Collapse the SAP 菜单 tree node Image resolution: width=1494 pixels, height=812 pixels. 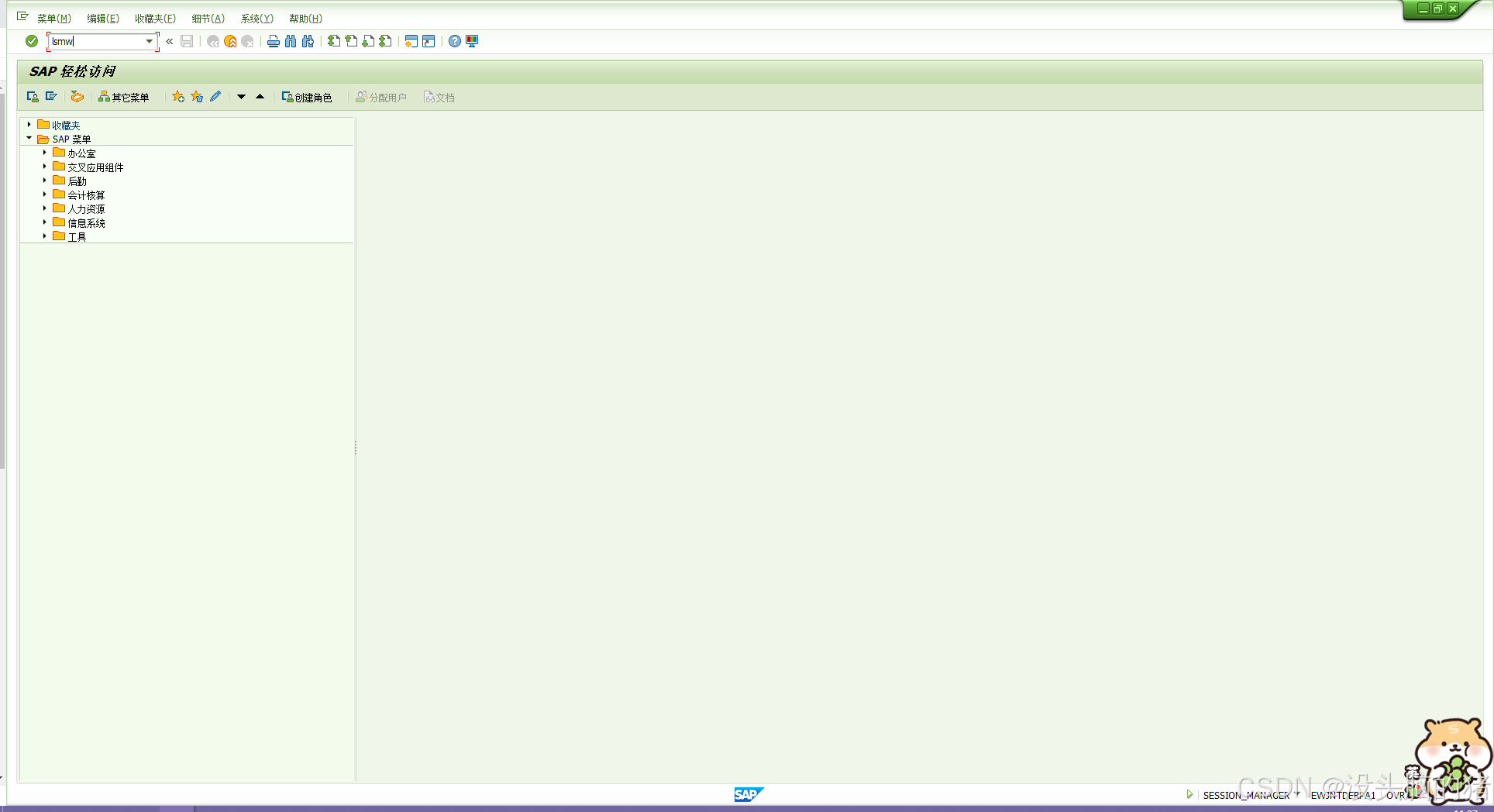pos(29,139)
